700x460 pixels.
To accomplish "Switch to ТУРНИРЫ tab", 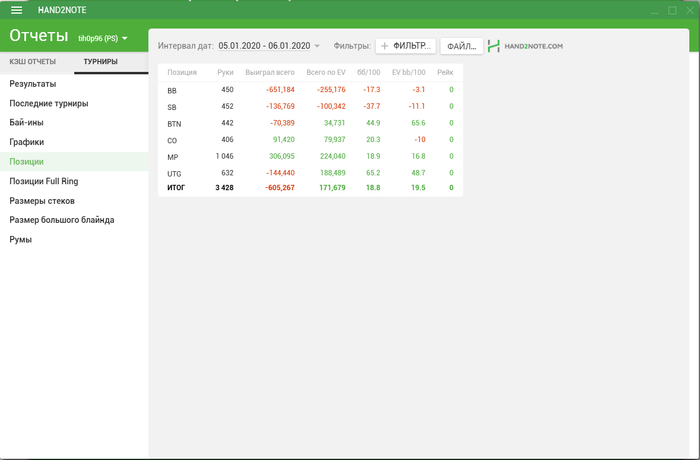I will pyautogui.click(x=101, y=62).
